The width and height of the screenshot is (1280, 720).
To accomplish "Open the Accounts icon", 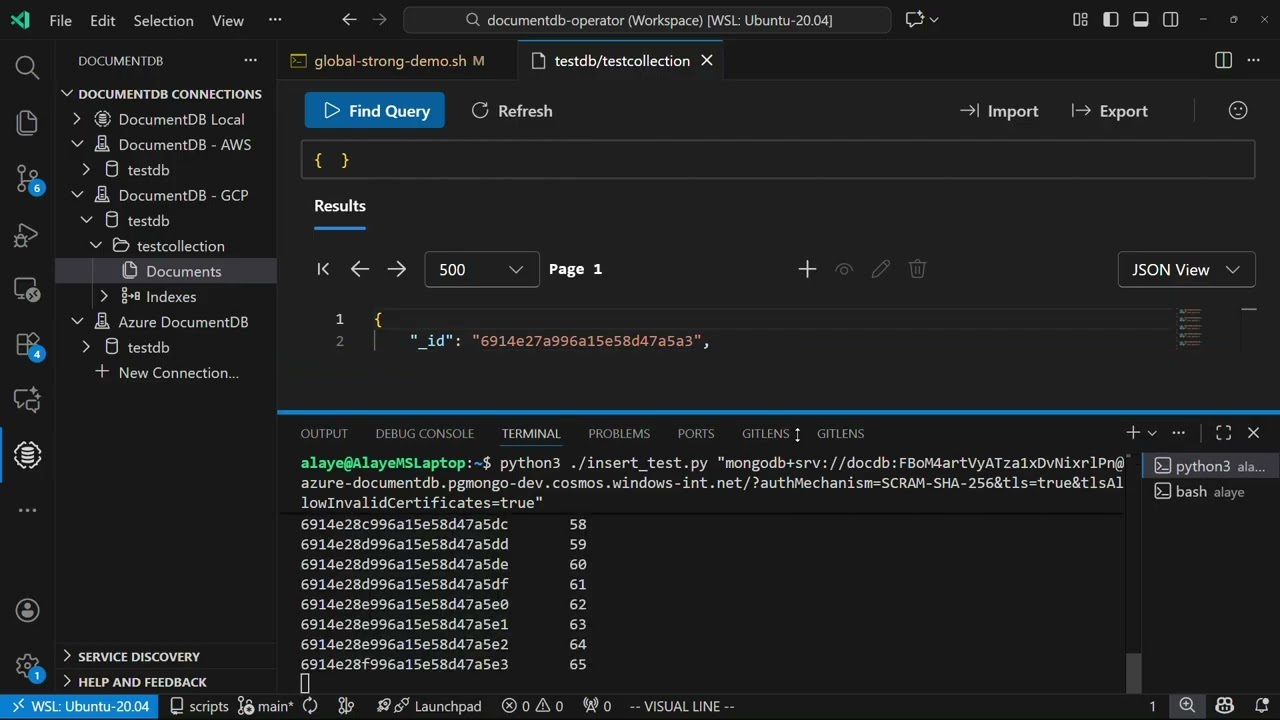I will pyautogui.click(x=27, y=610).
